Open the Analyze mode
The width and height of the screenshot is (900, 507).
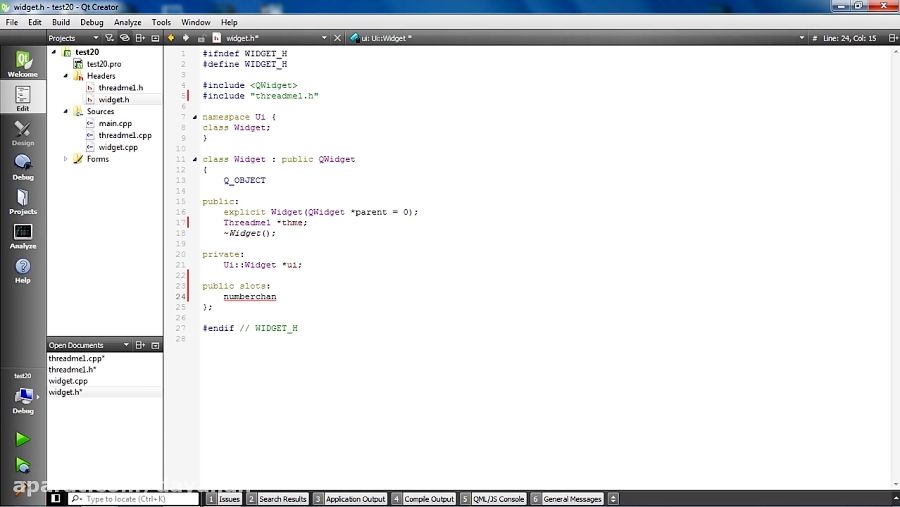pyautogui.click(x=22, y=236)
